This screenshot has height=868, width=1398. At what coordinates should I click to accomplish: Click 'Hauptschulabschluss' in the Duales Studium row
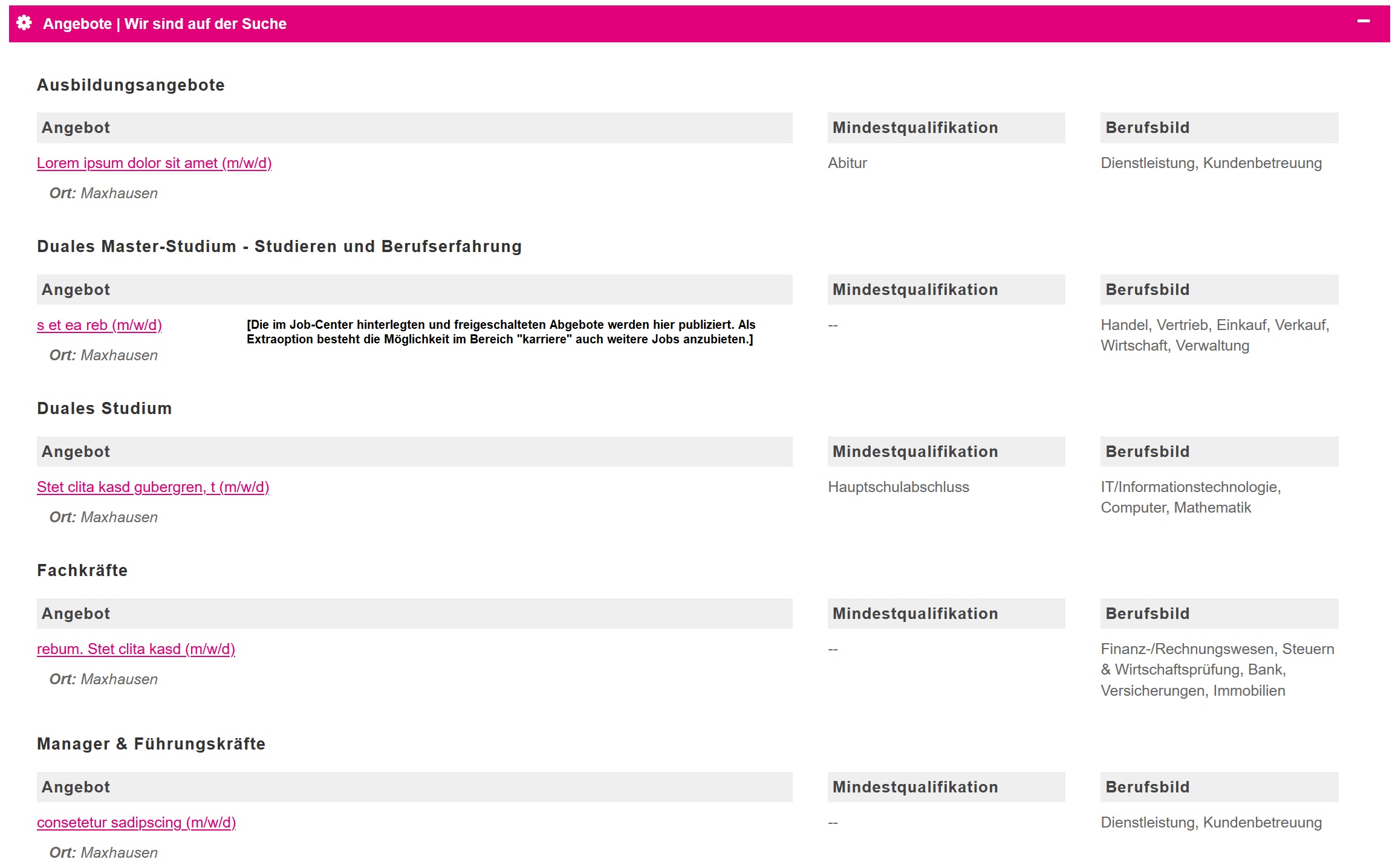899,487
